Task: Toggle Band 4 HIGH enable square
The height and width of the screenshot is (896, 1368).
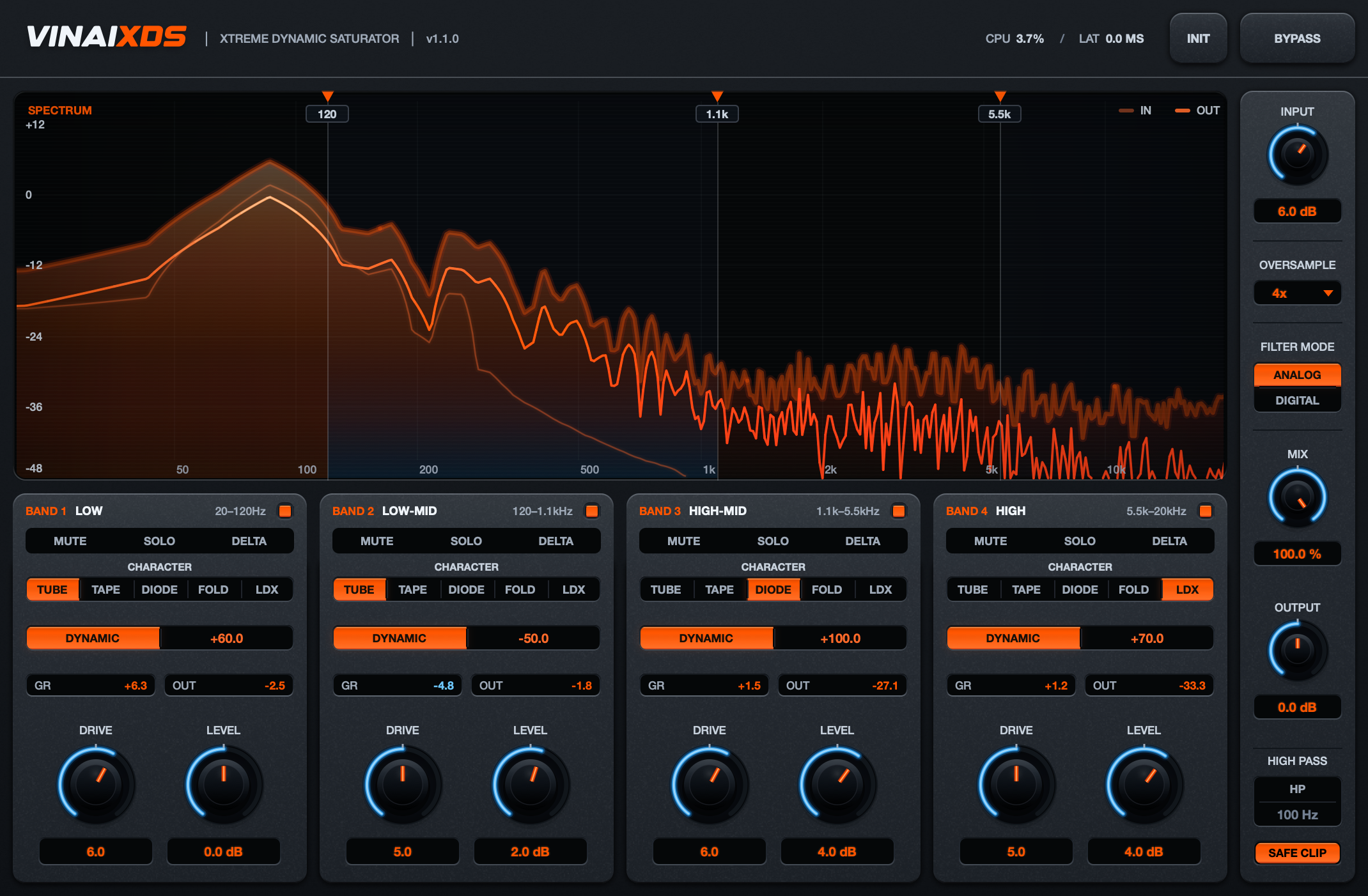Action: (x=1206, y=511)
